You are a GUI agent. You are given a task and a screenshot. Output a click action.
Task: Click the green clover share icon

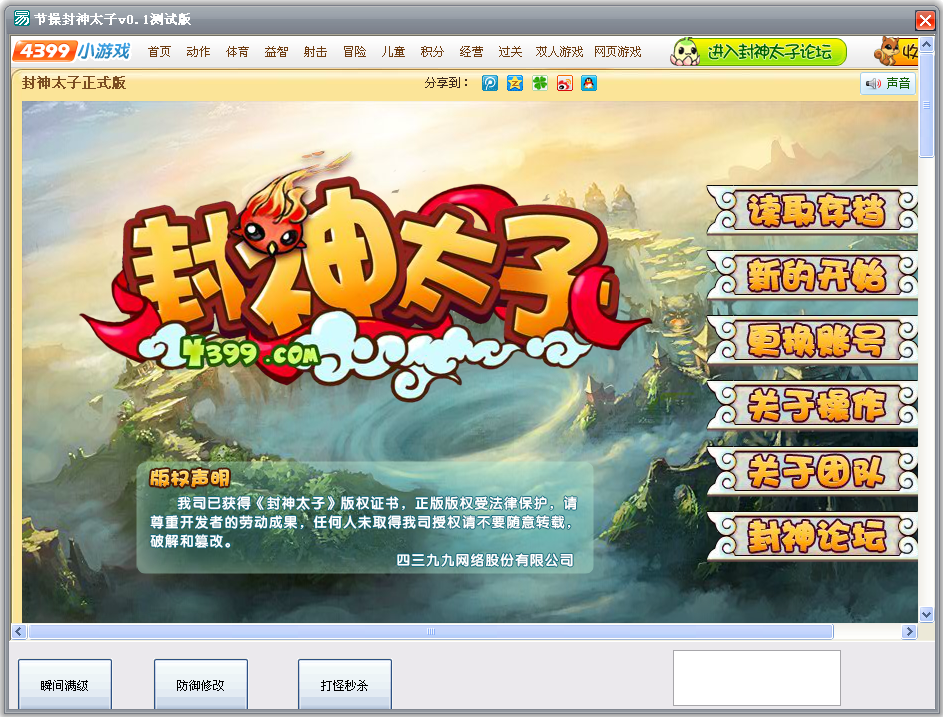coord(539,83)
